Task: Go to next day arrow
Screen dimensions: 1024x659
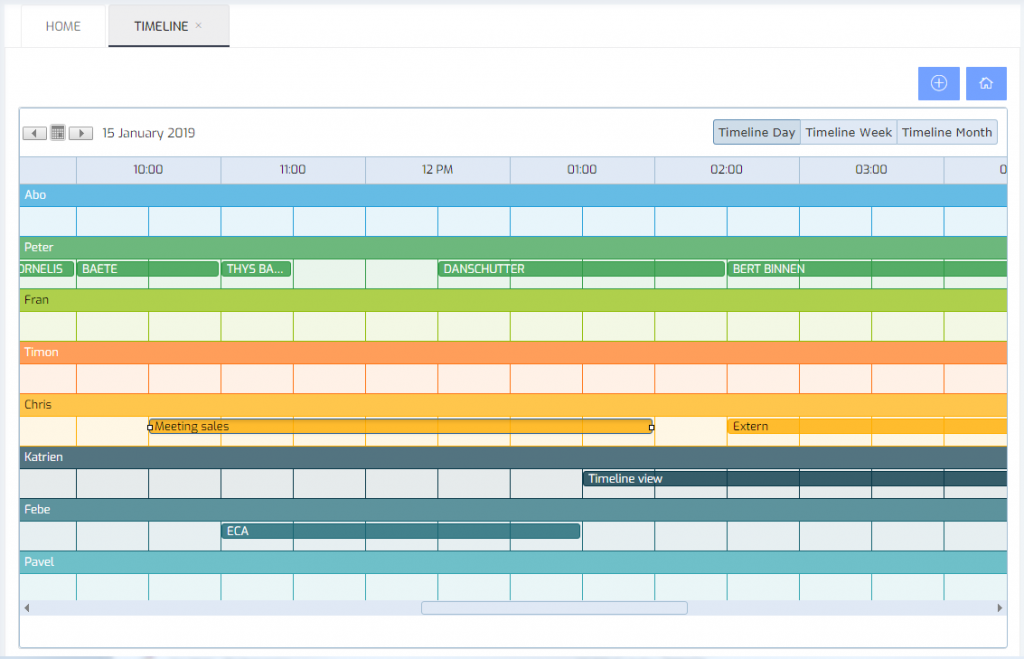Action: 81,133
